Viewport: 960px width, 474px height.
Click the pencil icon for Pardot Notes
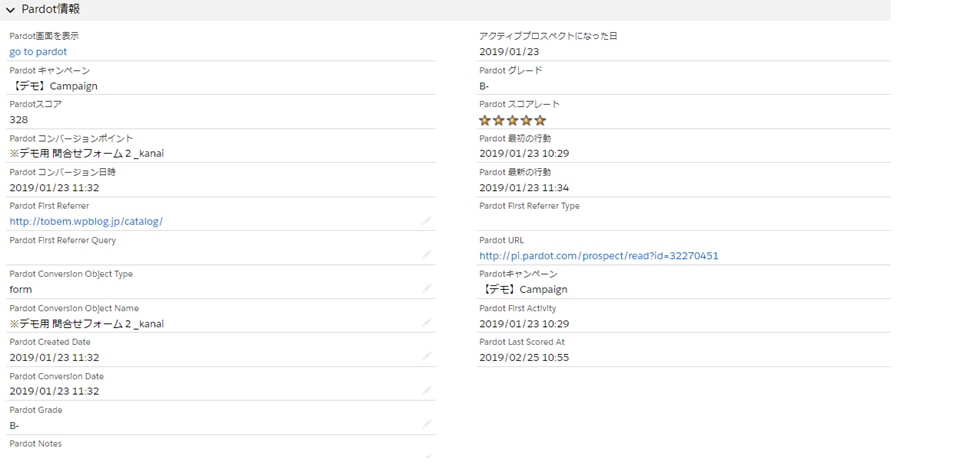point(427,456)
